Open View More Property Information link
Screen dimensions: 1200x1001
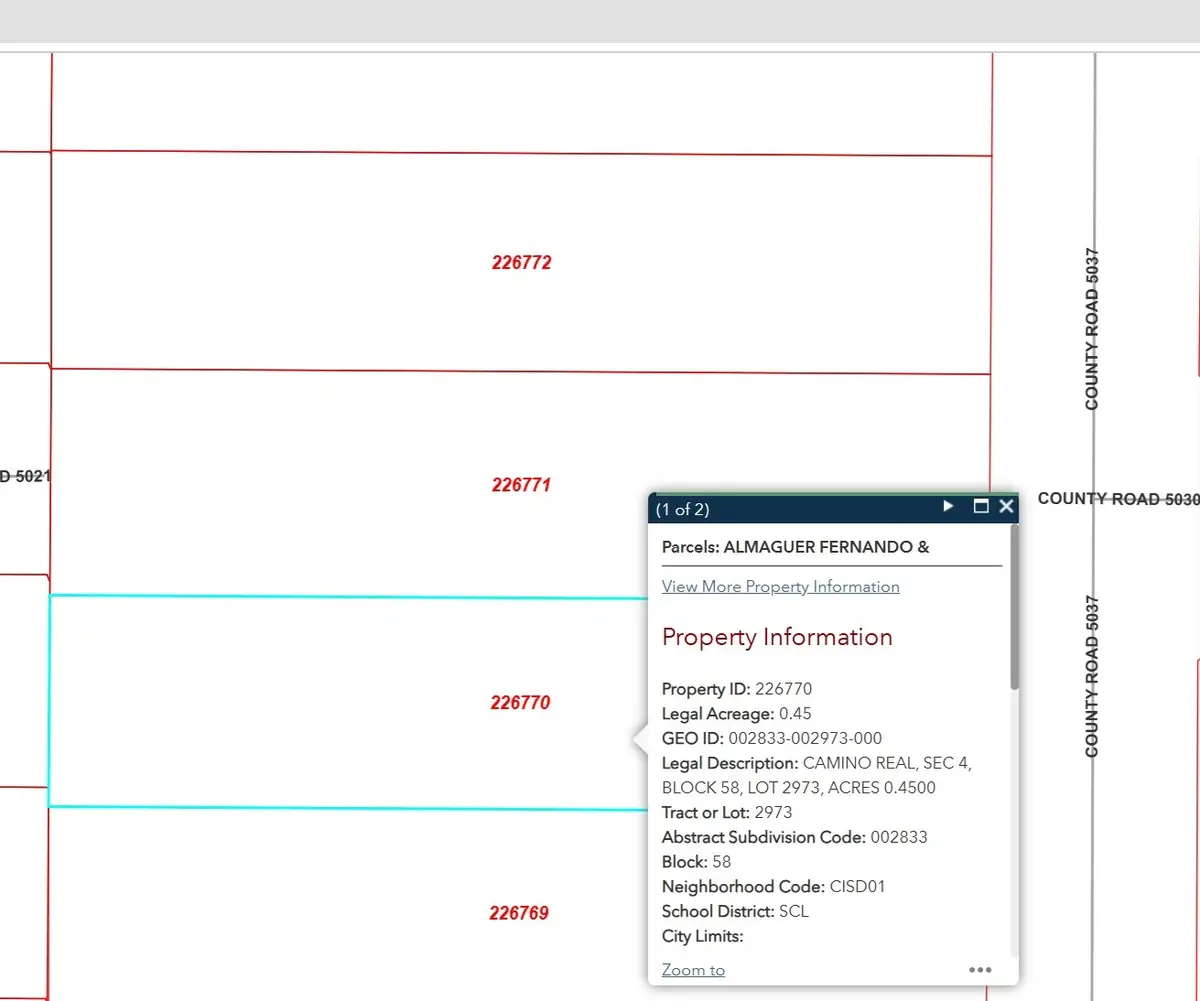(780, 587)
